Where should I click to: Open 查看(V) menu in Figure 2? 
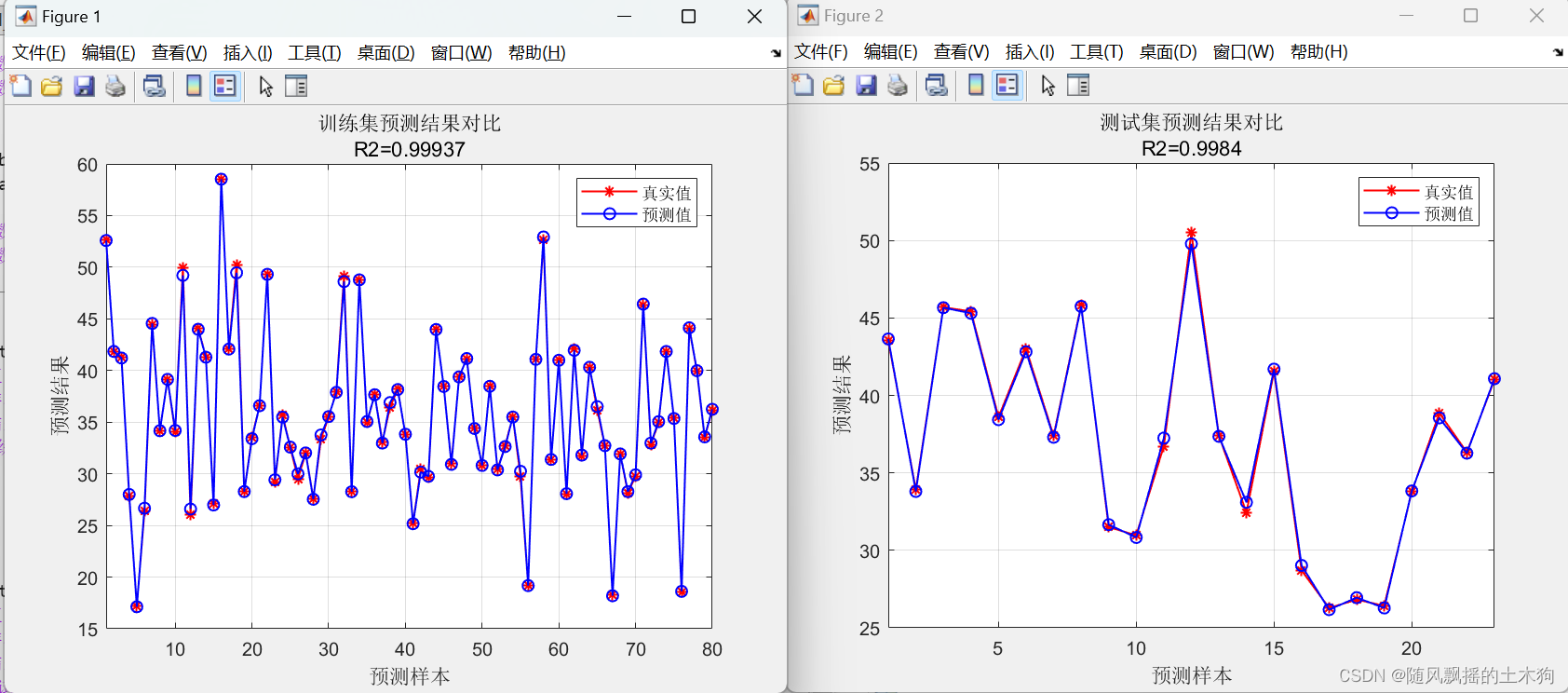tap(962, 52)
